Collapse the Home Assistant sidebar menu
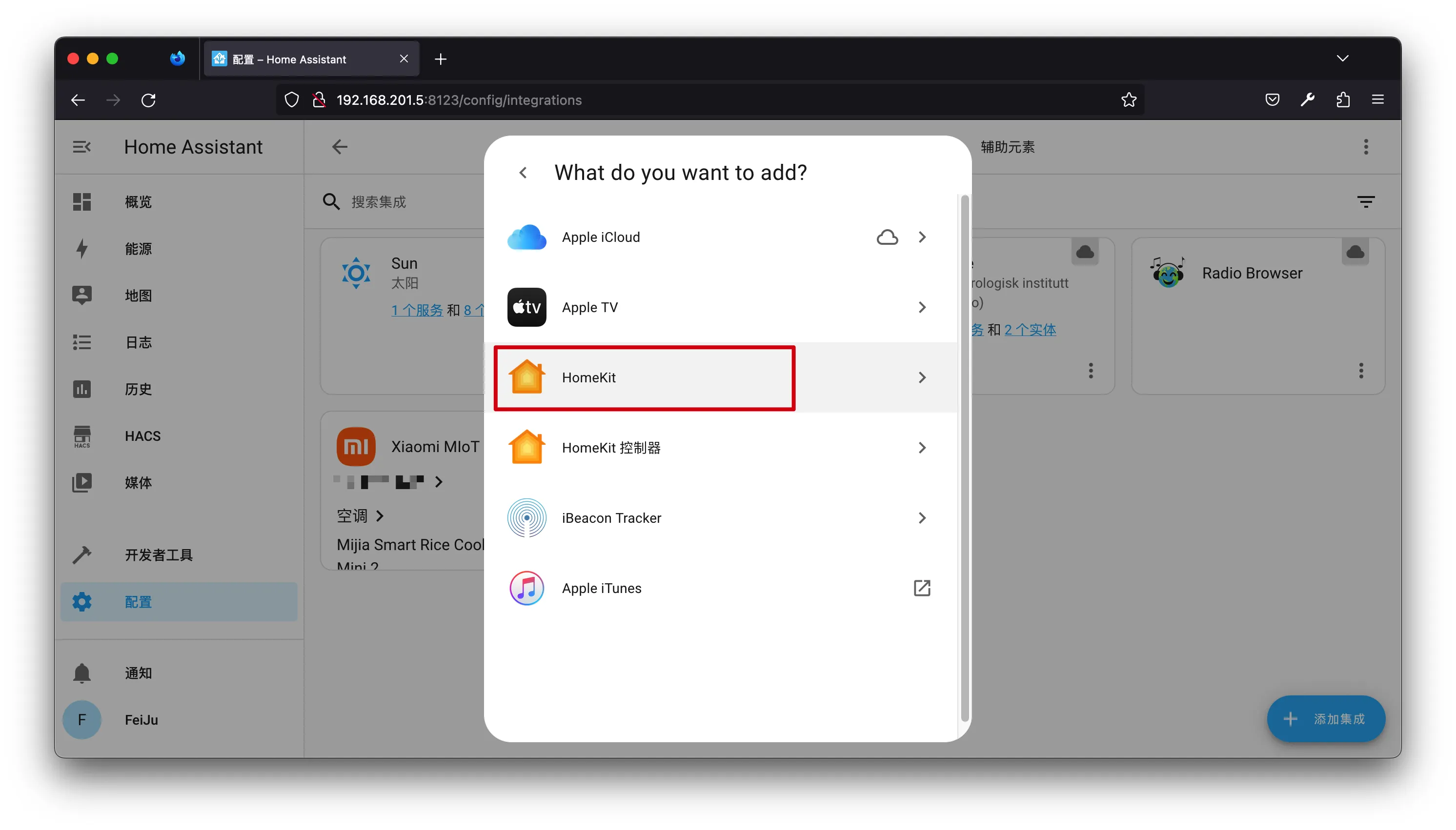 (x=81, y=147)
